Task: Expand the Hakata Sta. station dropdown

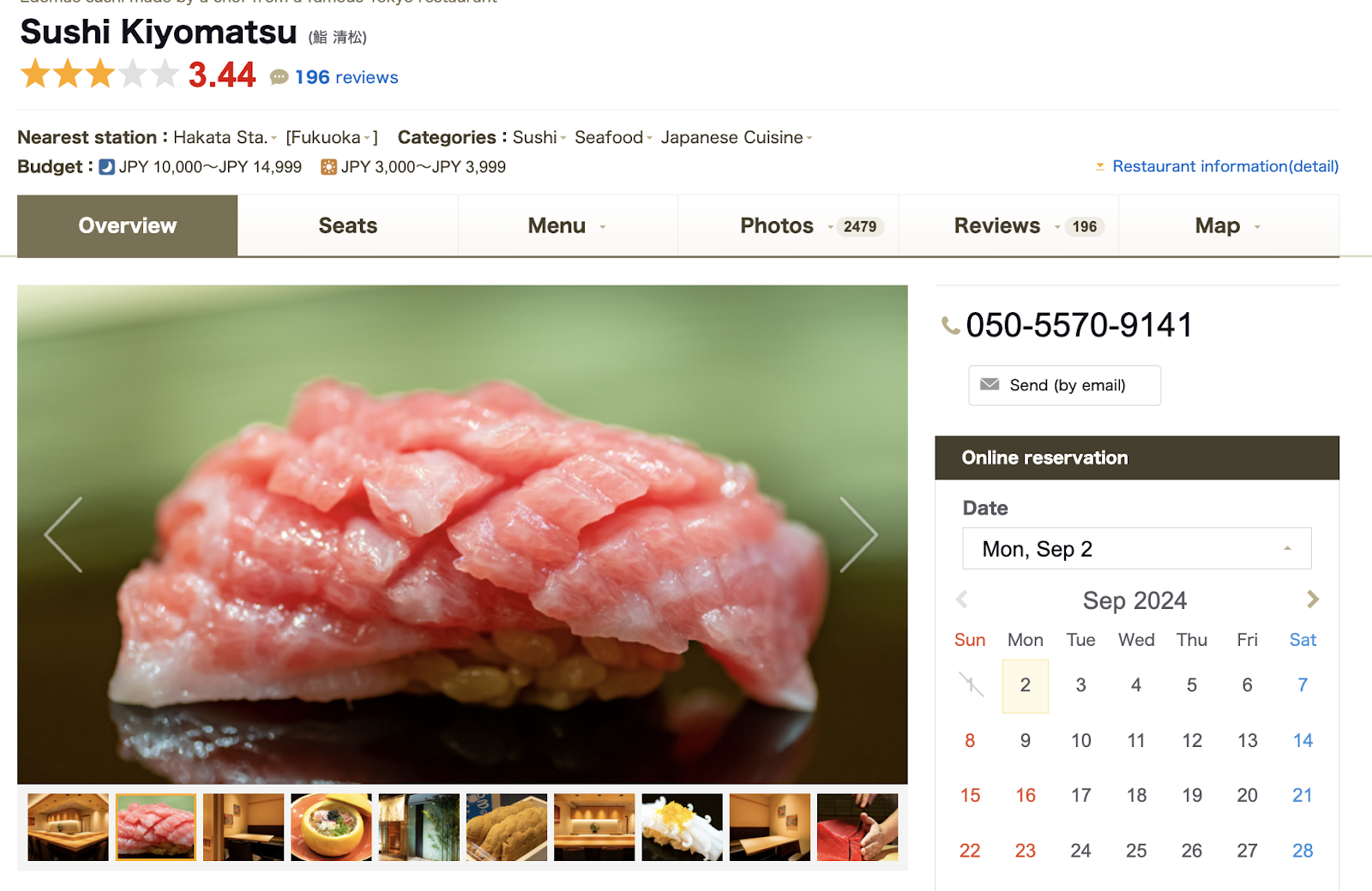Action: point(274,138)
